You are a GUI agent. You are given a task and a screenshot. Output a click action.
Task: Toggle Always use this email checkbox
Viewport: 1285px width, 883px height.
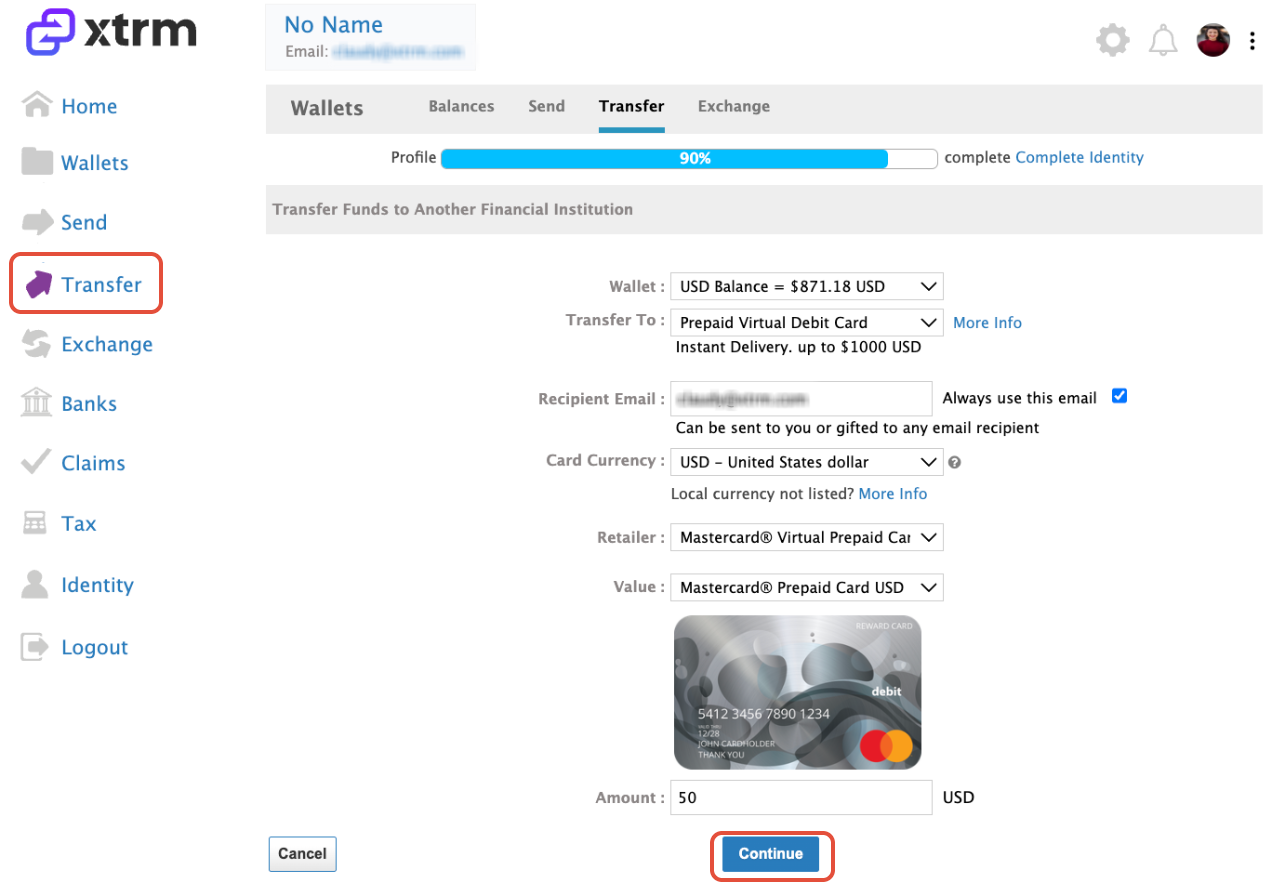(1120, 396)
